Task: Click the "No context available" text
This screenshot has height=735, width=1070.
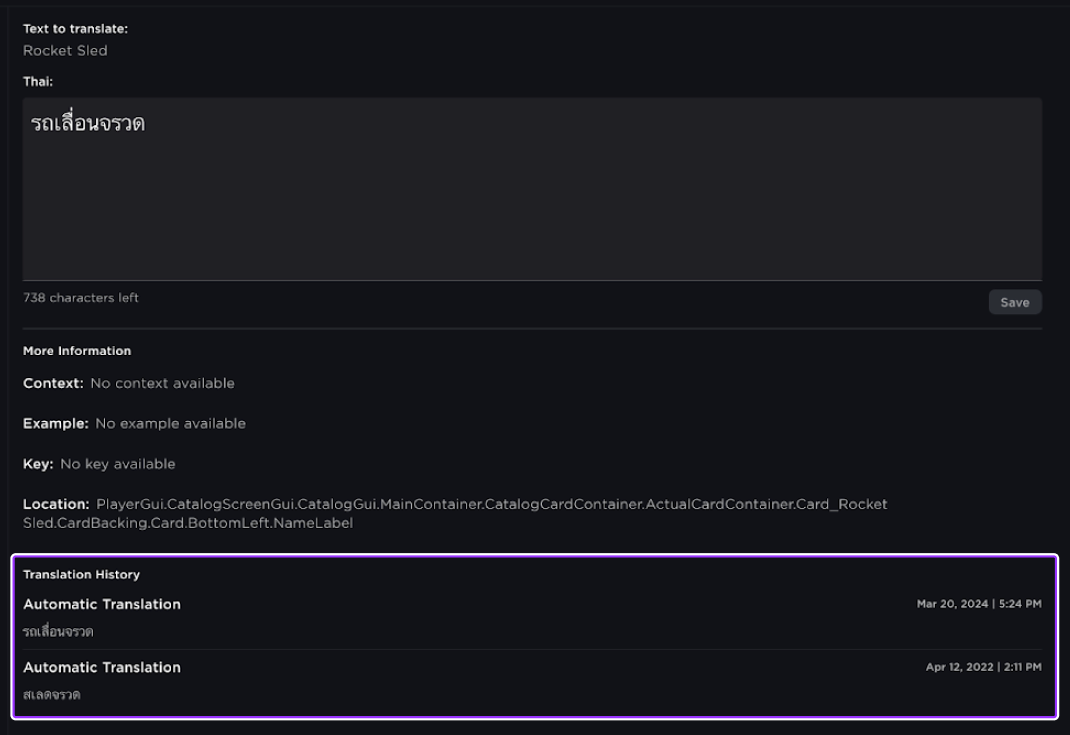Action: click(162, 383)
